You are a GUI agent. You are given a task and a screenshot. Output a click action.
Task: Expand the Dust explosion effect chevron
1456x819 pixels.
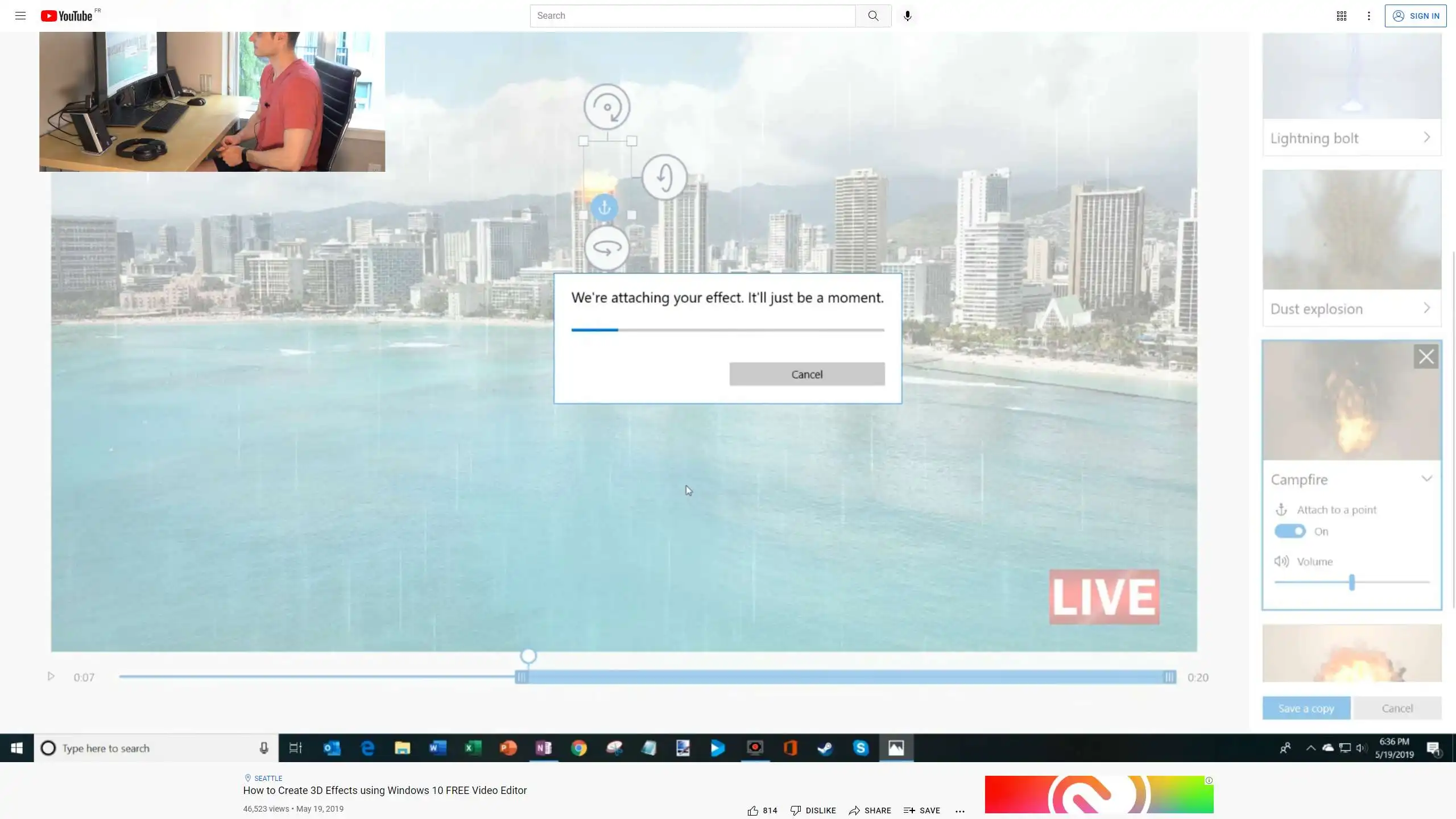(1426, 308)
